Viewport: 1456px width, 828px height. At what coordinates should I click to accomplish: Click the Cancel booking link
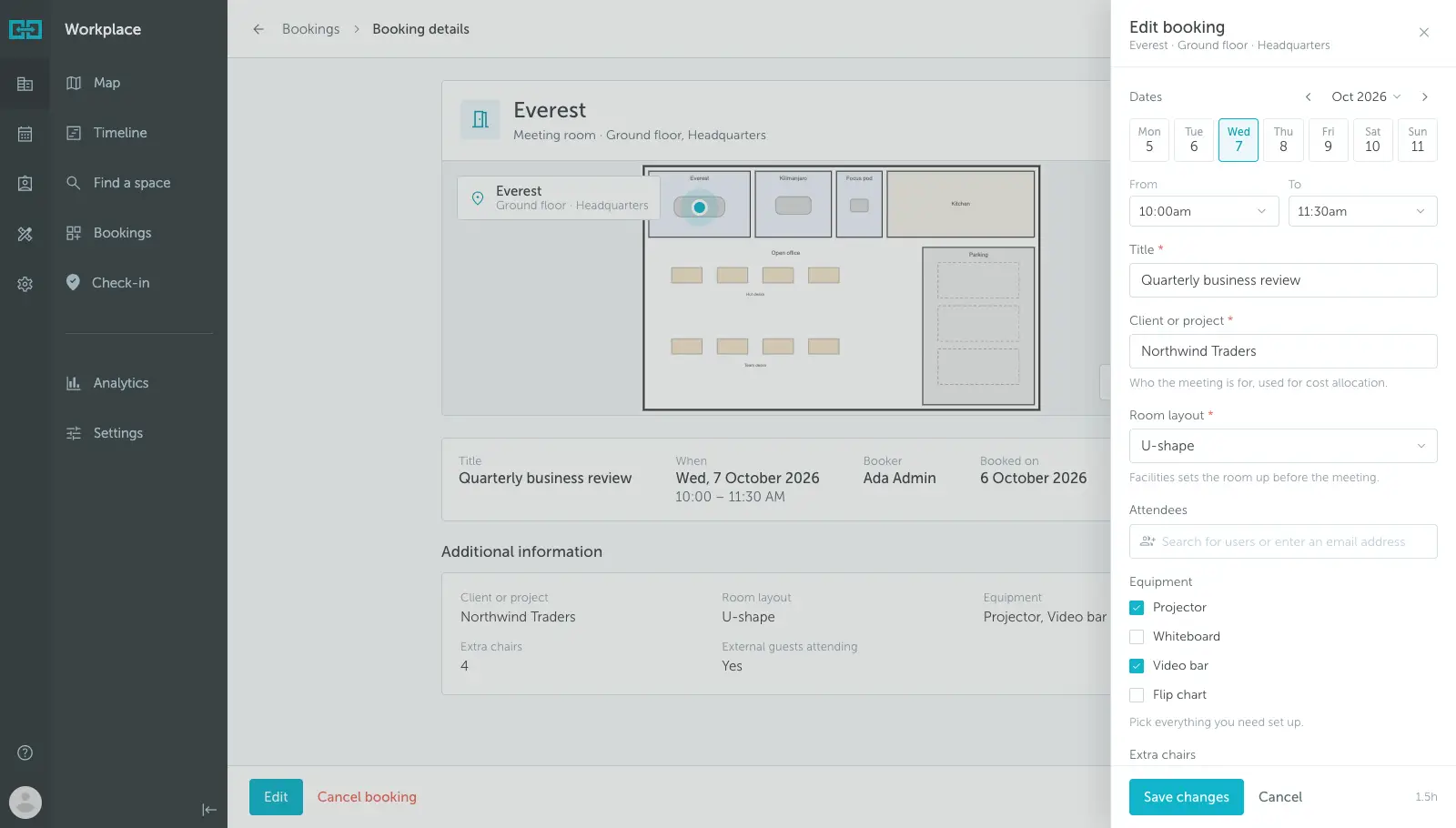click(367, 797)
